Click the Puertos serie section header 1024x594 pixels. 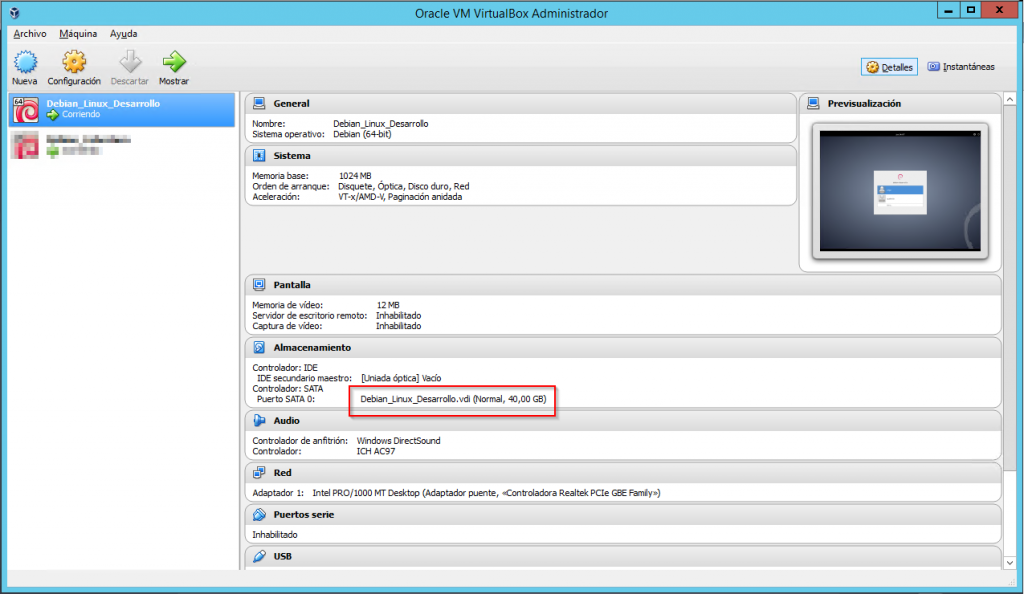(623, 514)
